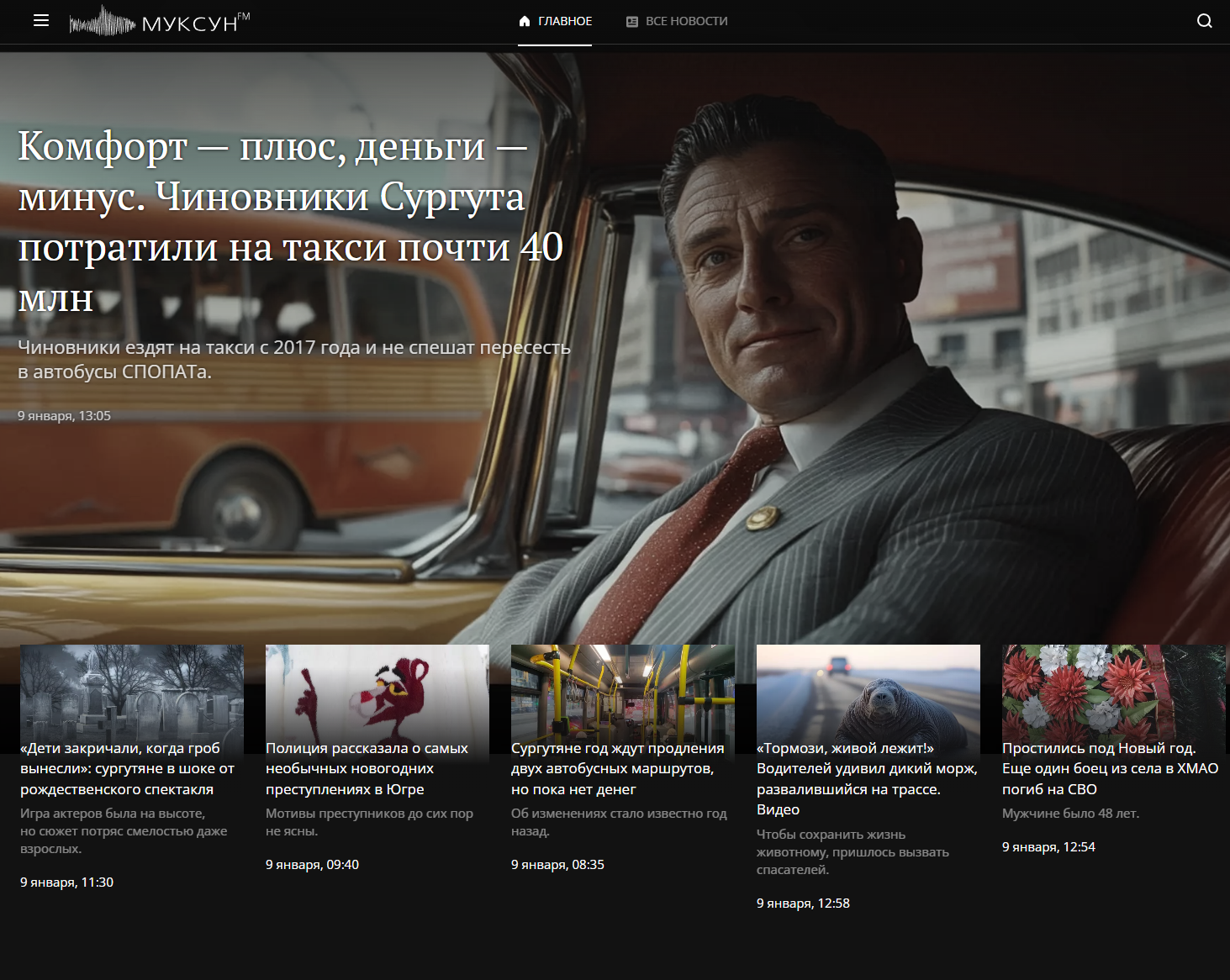This screenshot has height=980, width=1230.
Task: Open article about unusual New Year crimes in Югра
Action: pos(367,768)
